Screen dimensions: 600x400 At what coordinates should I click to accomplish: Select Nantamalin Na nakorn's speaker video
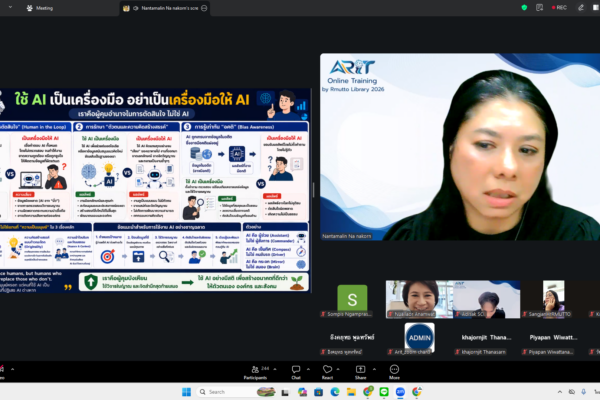460,147
